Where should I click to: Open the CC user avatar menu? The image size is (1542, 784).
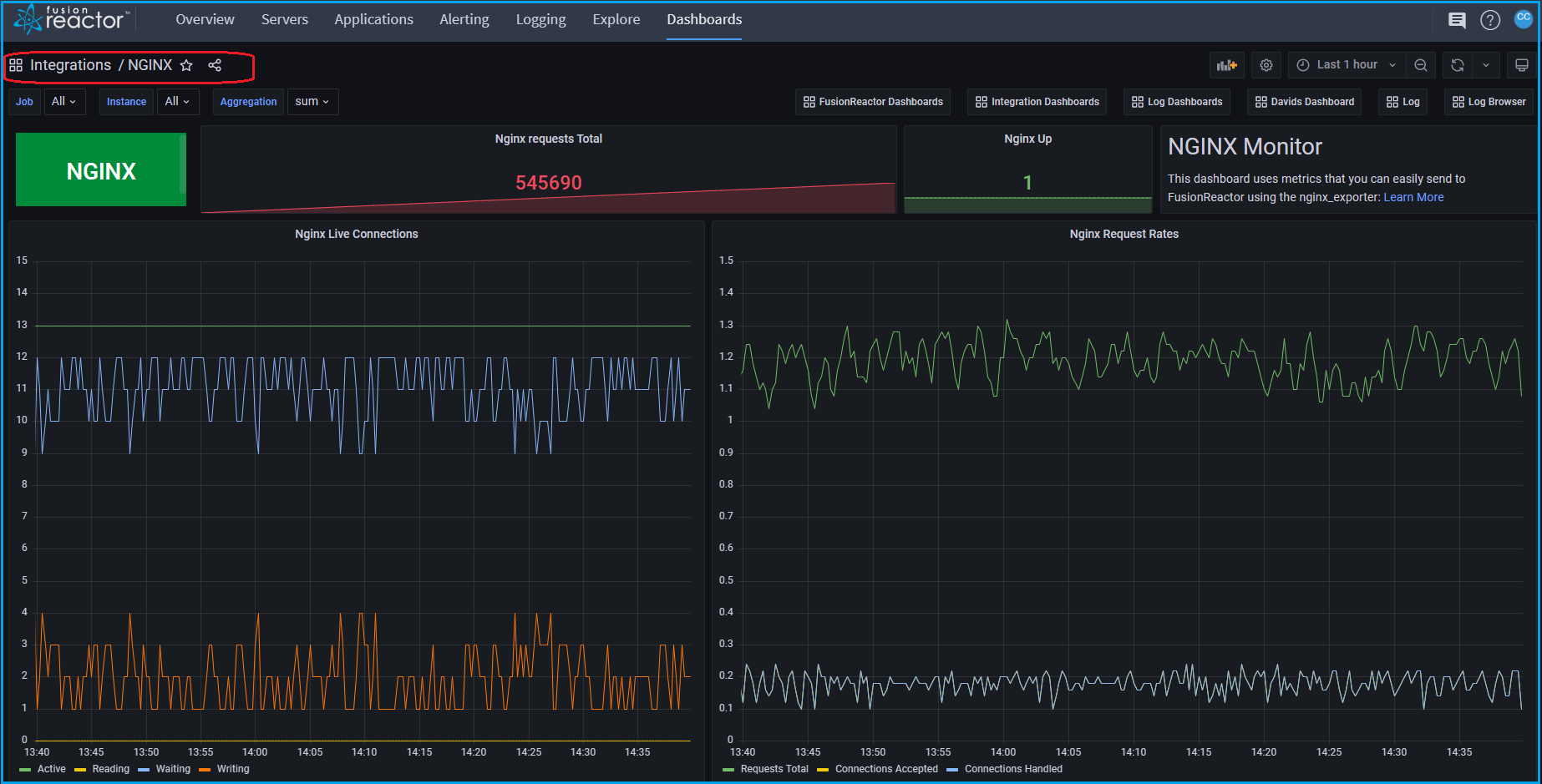1524,18
